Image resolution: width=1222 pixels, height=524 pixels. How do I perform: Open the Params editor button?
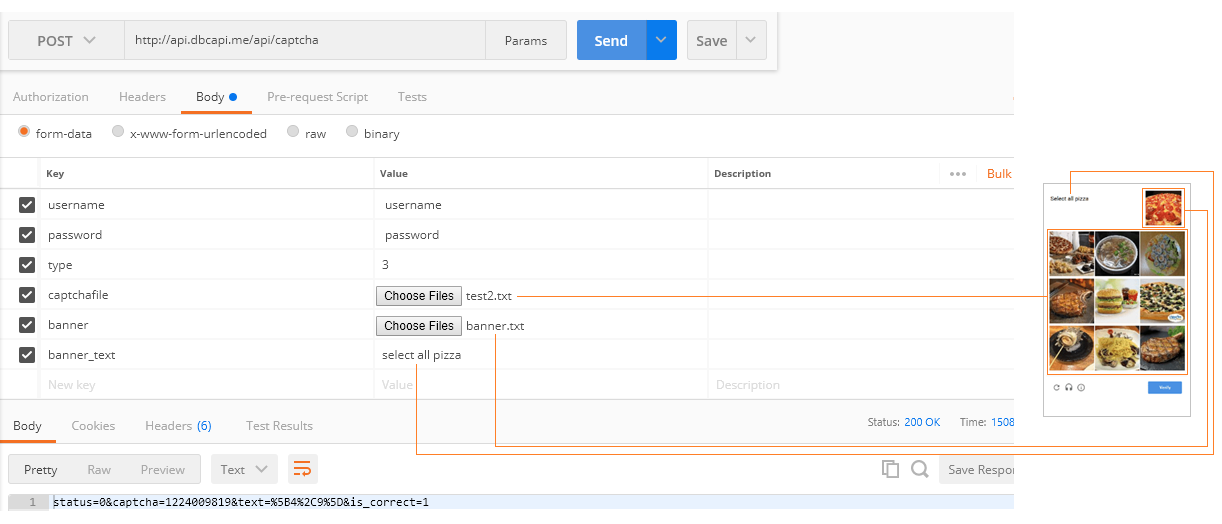525,41
